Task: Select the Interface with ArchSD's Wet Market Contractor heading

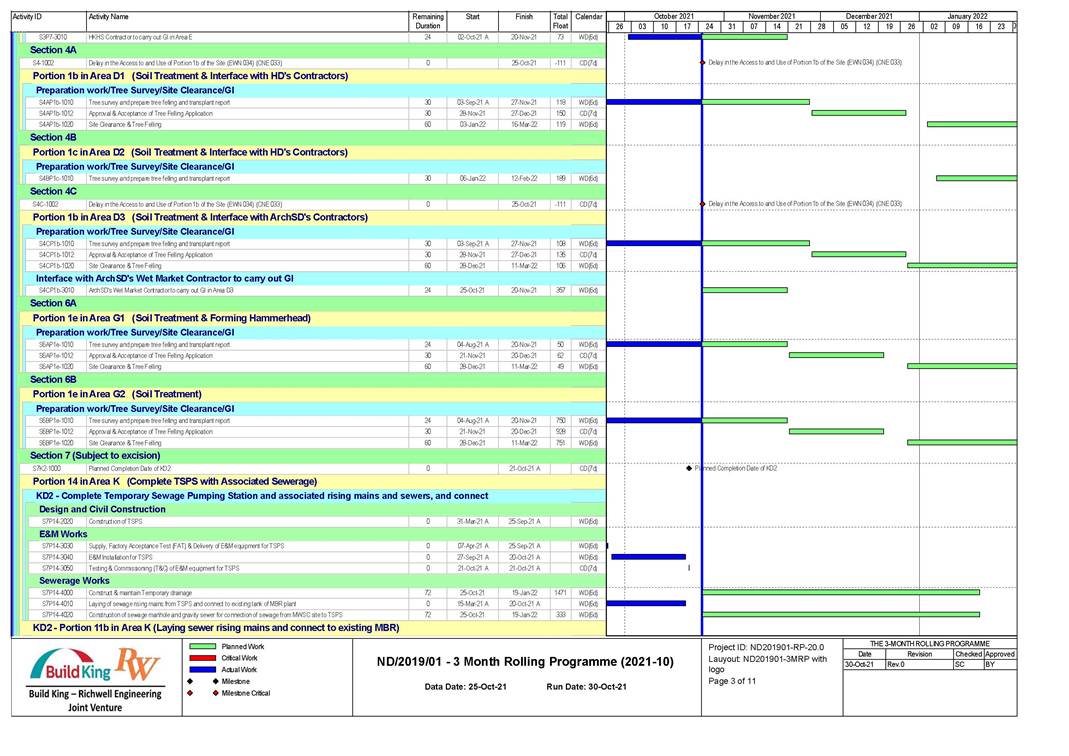Action: pyautogui.click(x=164, y=278)
